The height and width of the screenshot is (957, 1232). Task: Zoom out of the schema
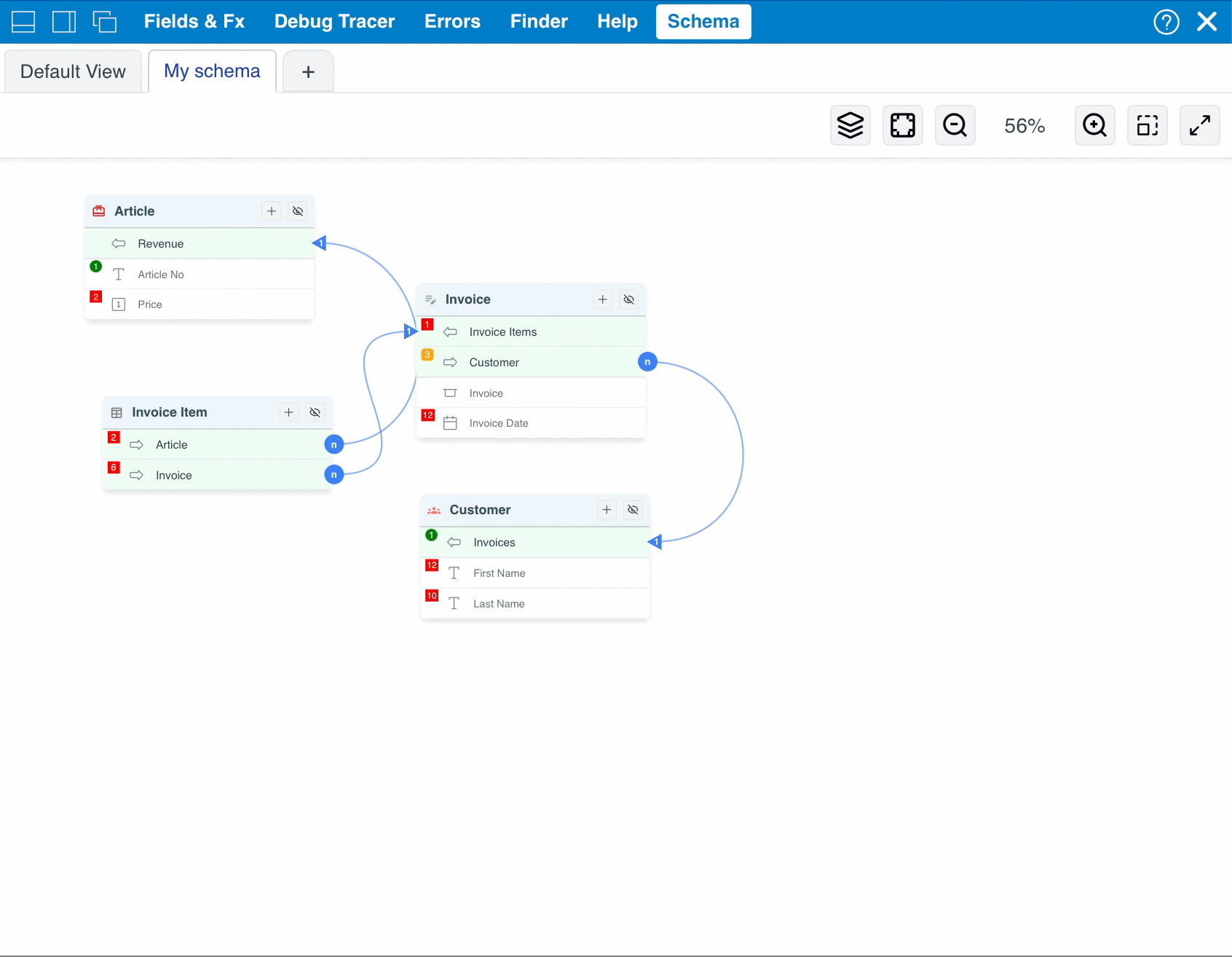pos(955,125)
